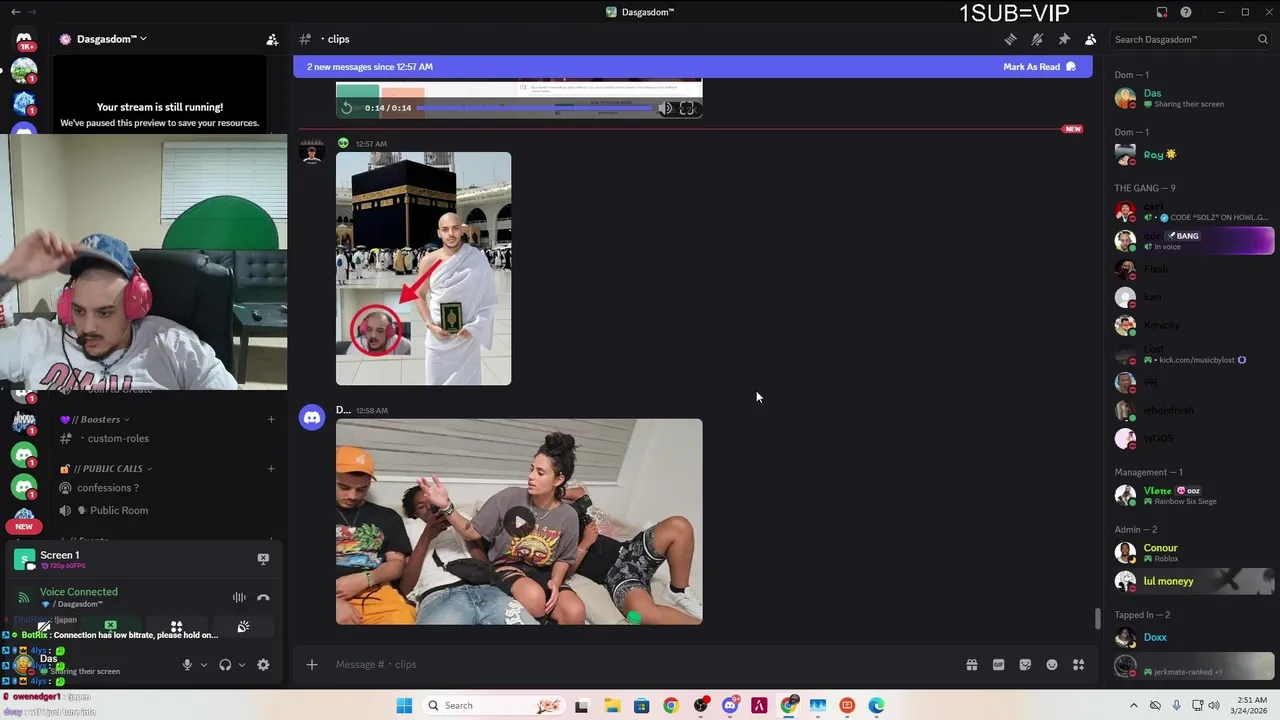Toggle camera in voice panel
Viewport: 1280px width, 720px height.
click(45, 626)
